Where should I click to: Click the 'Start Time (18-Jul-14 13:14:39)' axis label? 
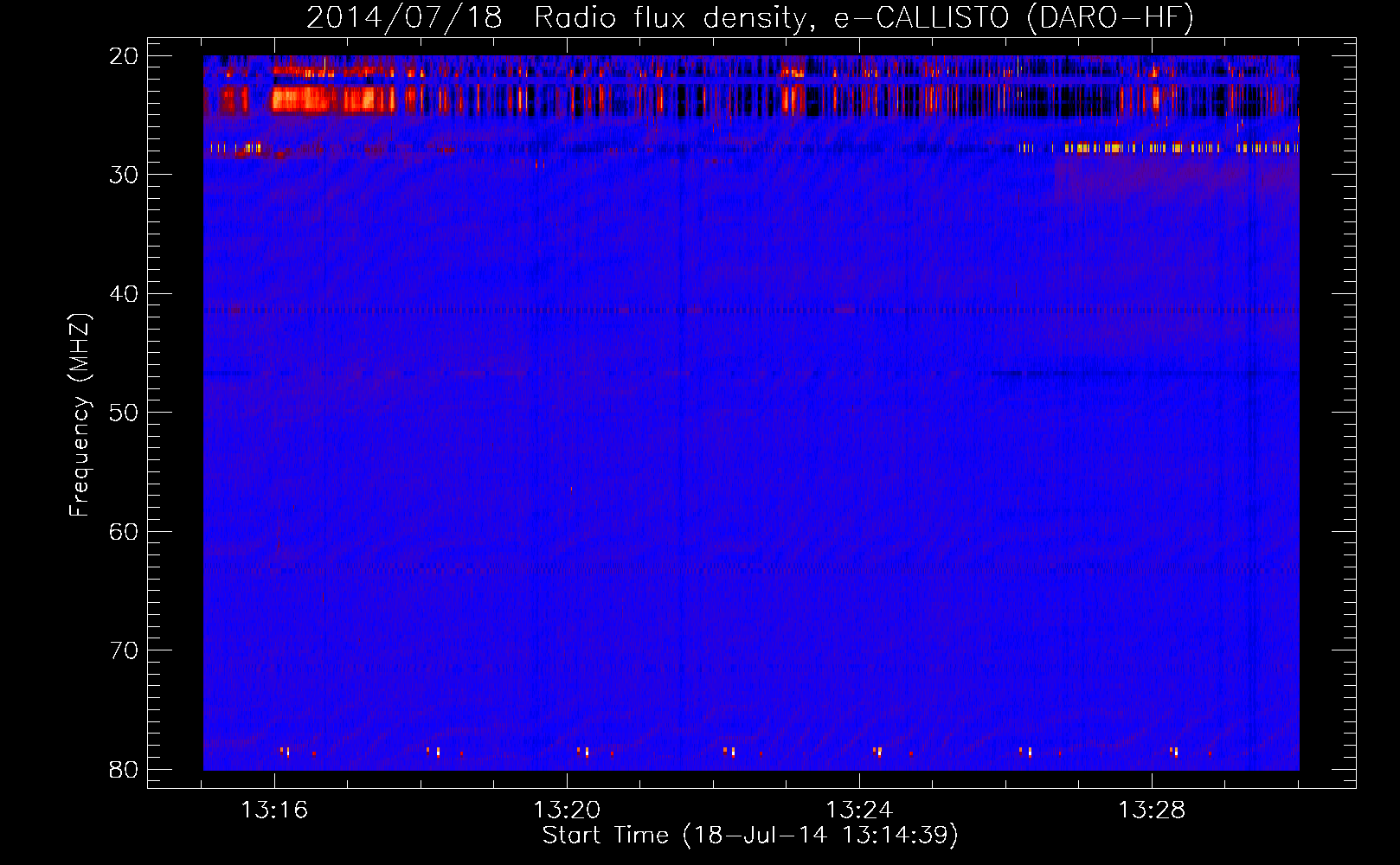point(750,836)
